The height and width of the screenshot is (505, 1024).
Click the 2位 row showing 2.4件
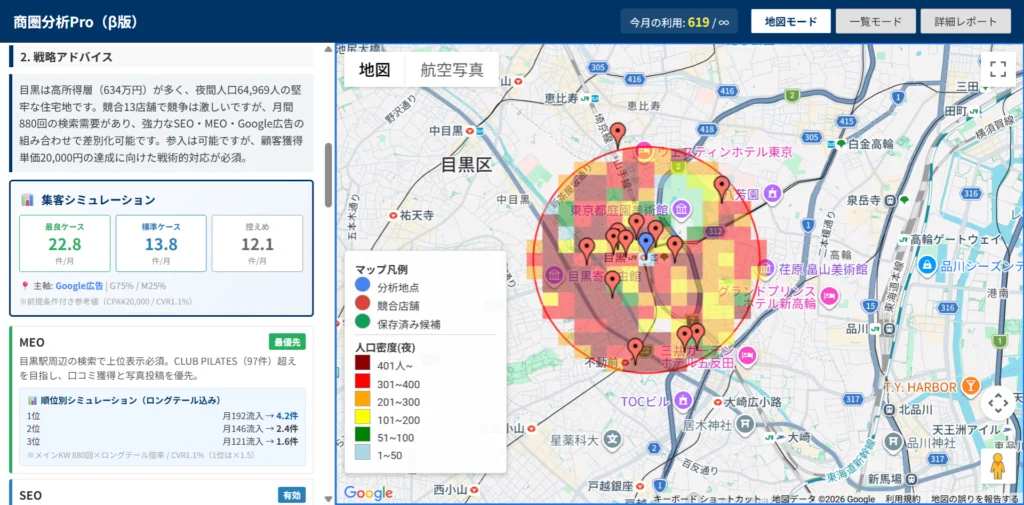163,429
